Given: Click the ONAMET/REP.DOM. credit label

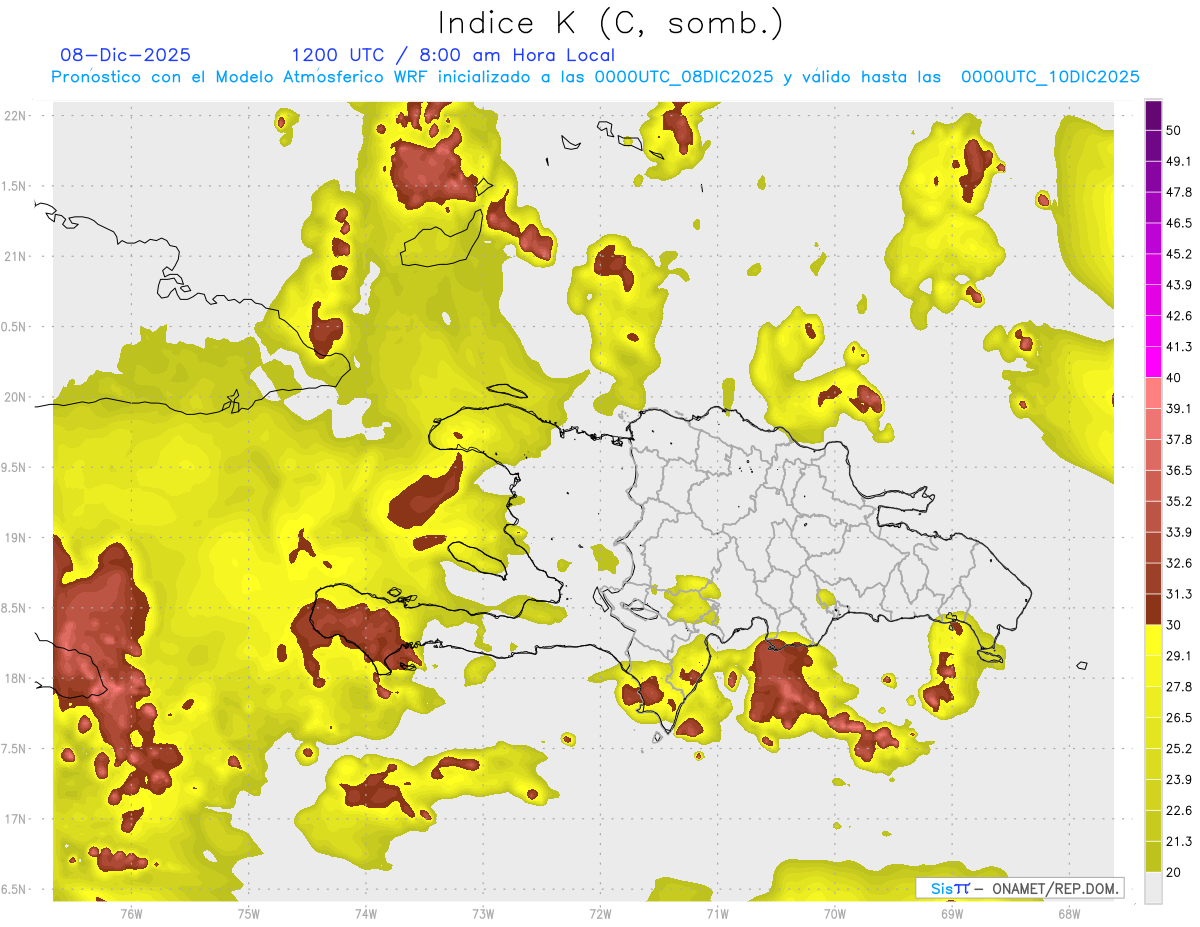Looking at the screenshot, I should pyautogui.click(x=1054, y=888).
